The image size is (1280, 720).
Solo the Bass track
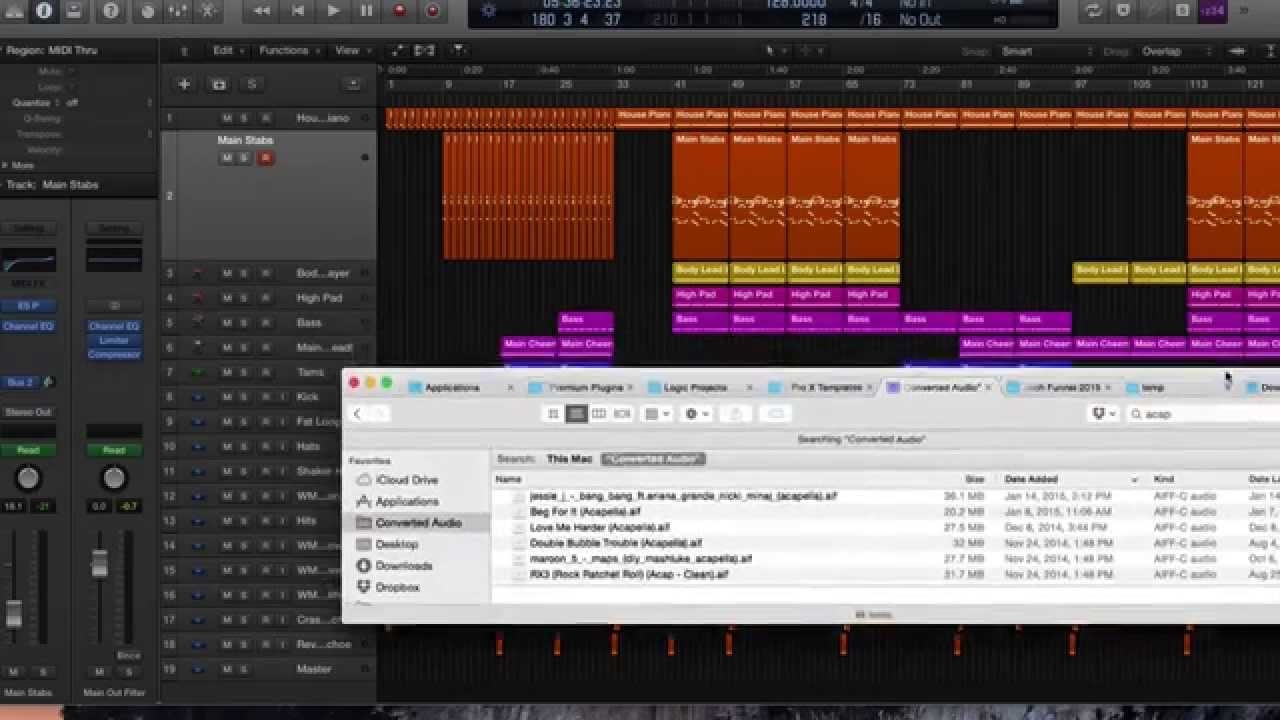[x=242, y=322]
